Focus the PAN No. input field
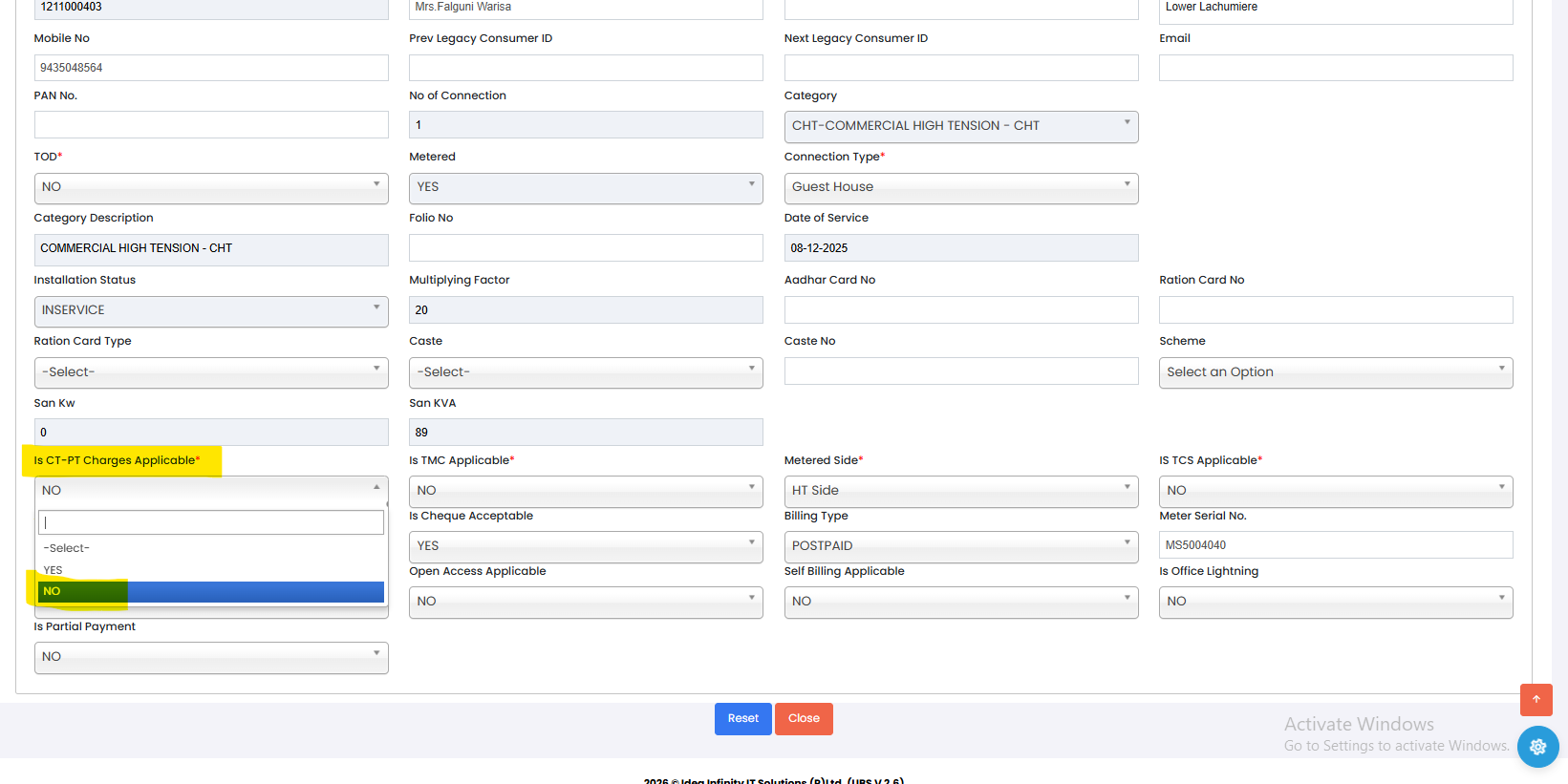 coord(210,125)
